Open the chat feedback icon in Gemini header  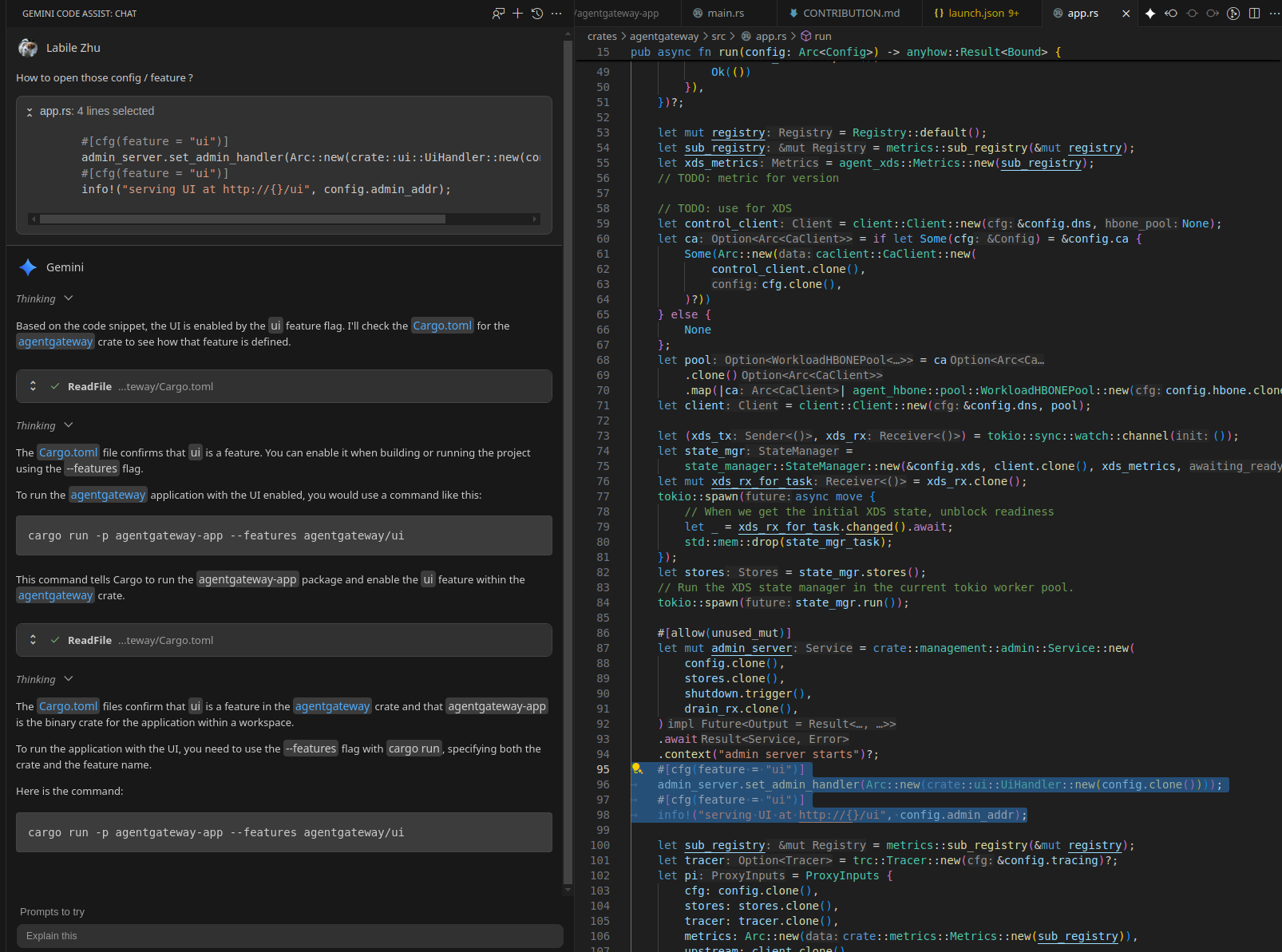tap(498, 14)
